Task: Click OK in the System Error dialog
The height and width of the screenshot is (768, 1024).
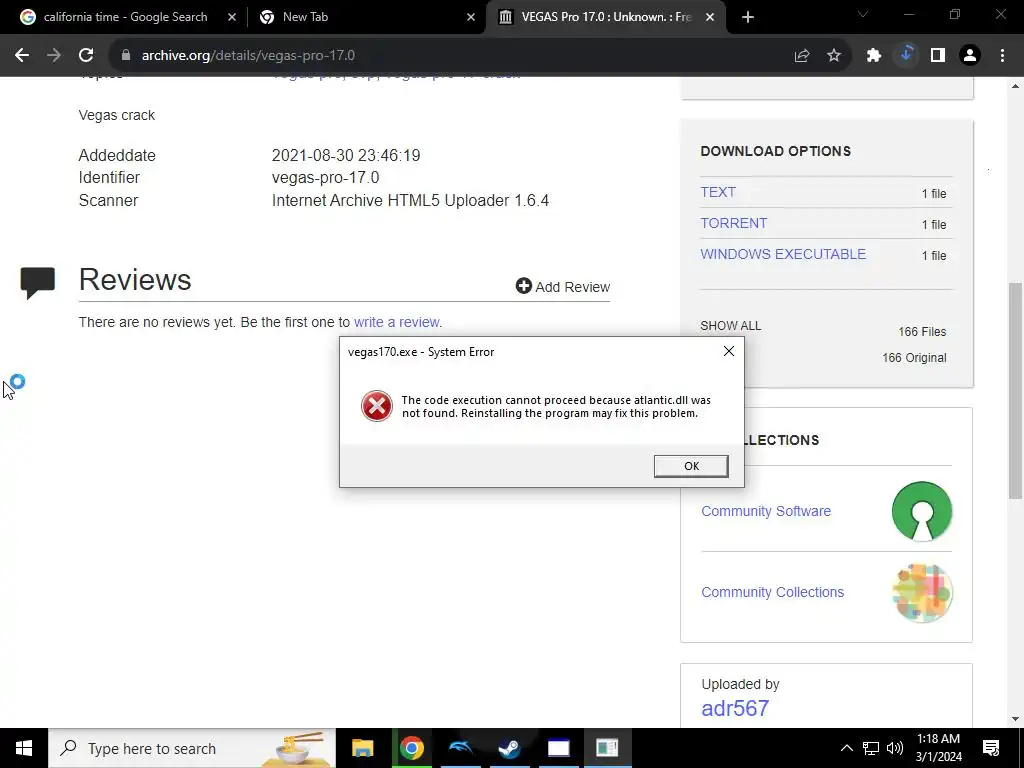Action: click(x=691, y=466)
